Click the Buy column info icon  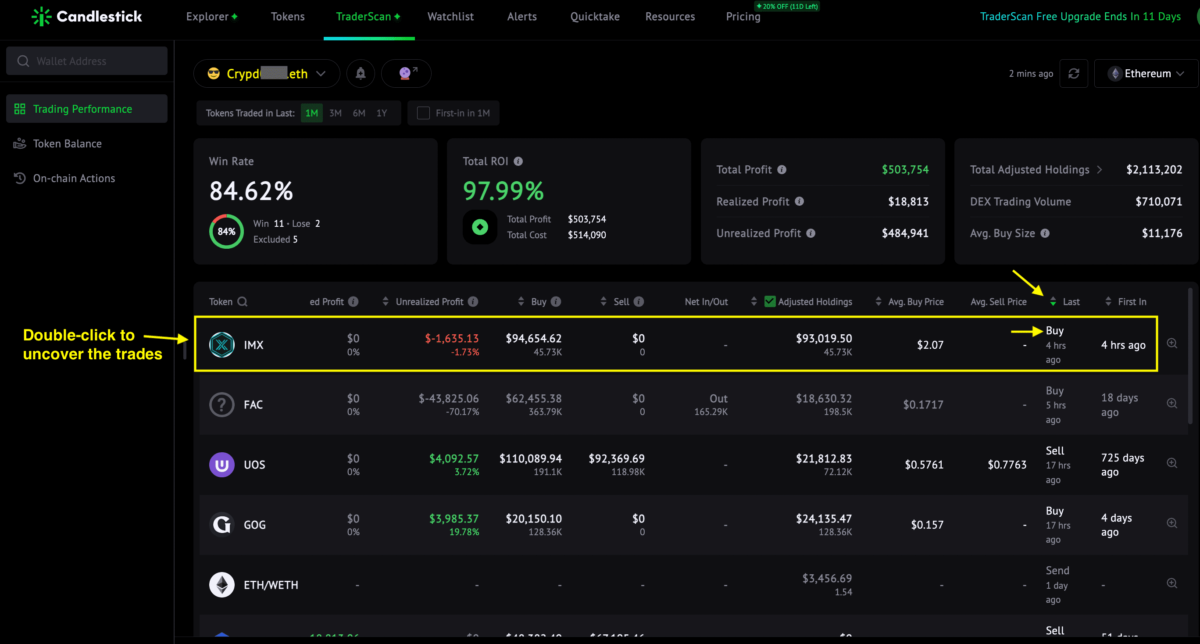tap(556, 302)
